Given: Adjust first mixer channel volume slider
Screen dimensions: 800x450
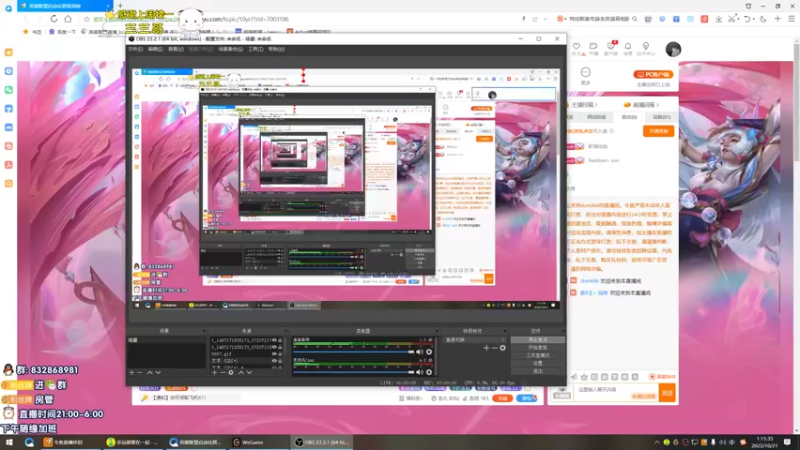Looking at the screenshot, I should [354, 352].
